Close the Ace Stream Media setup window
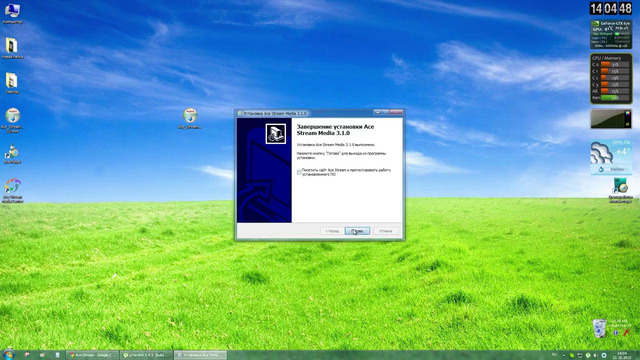The image size is (640, 360). click(x=396, y=112)
